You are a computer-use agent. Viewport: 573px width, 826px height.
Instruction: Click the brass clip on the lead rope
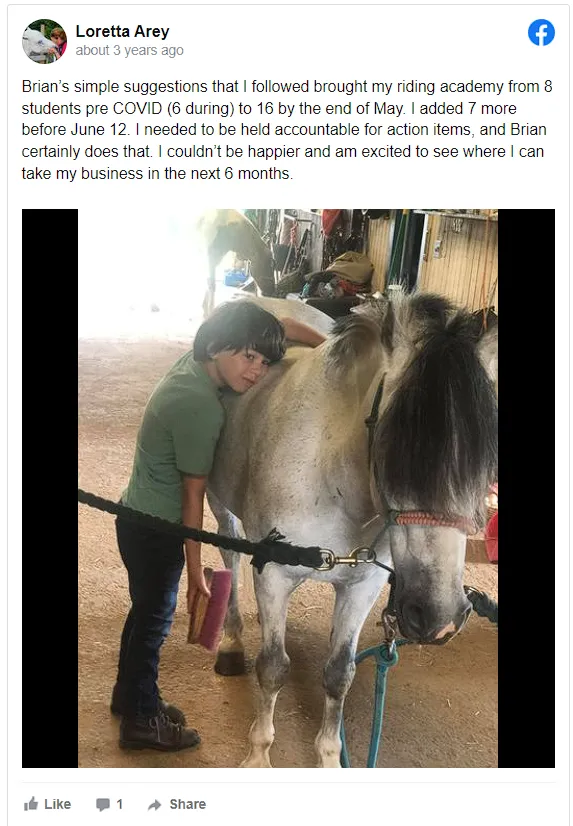point(348,558)
